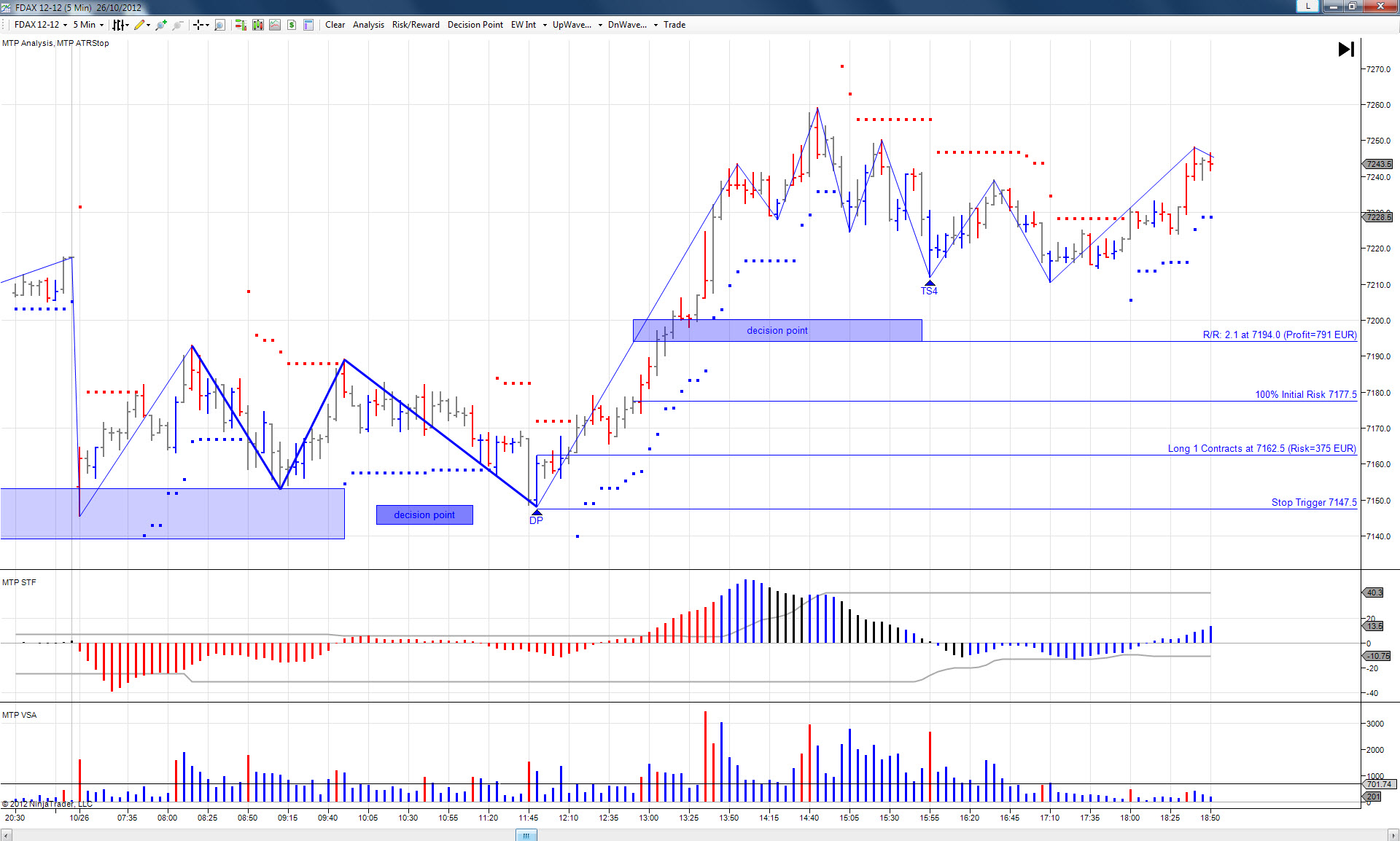Click the horizontal scrollbar thumb
The image size is (1400, 841).
pyautogui.click(x=526, y=835)
